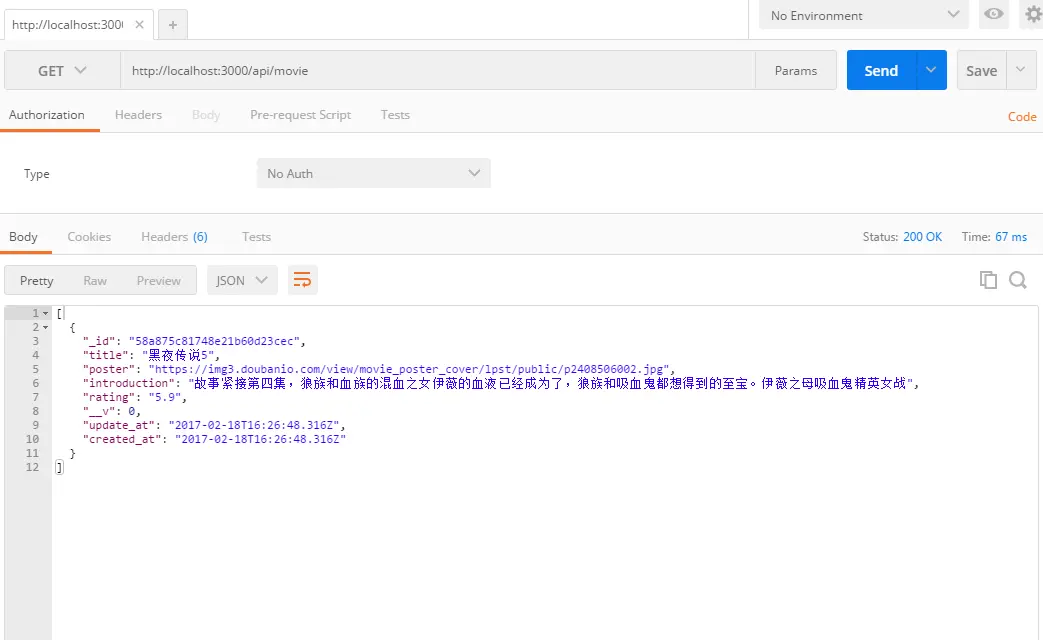This screenshot has width=1043, height=640.
Task: Add a new request tab with plus
Action: pos(172,25)
